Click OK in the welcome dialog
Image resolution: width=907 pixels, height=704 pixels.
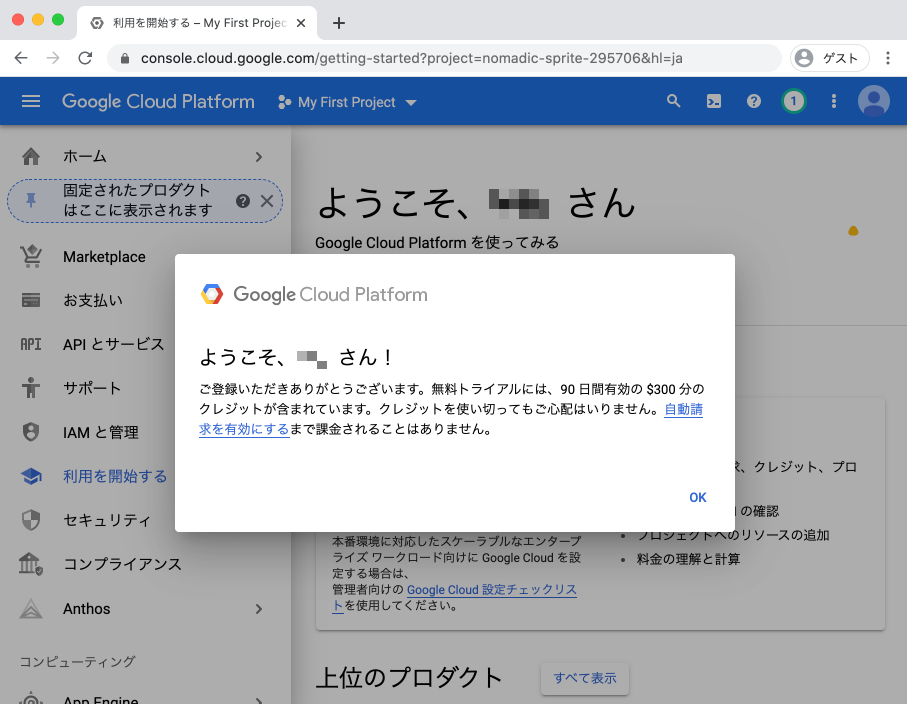(698, 497)
